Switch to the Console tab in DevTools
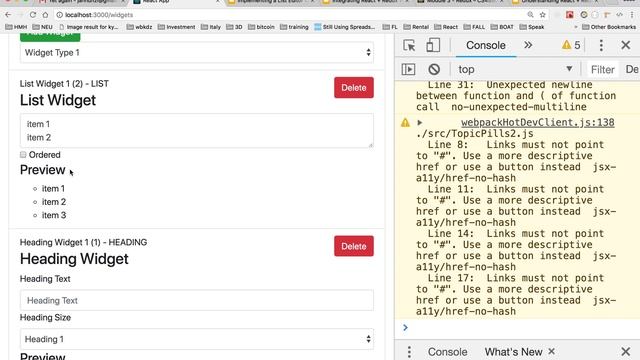This screenshot has width=640, height=360. pyautogui.click(x=486, y=45)
